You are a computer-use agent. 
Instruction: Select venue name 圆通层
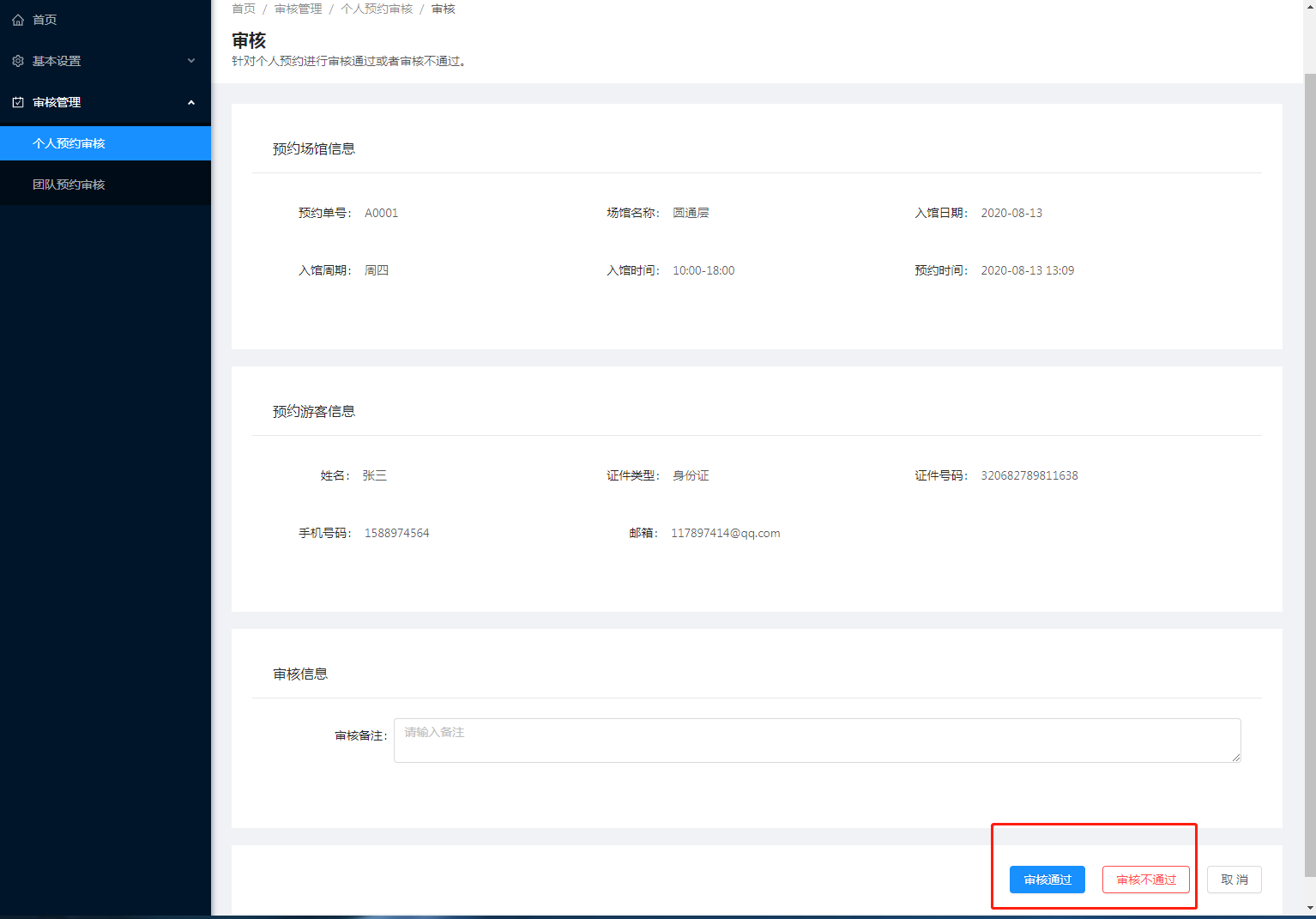[691, 213]
